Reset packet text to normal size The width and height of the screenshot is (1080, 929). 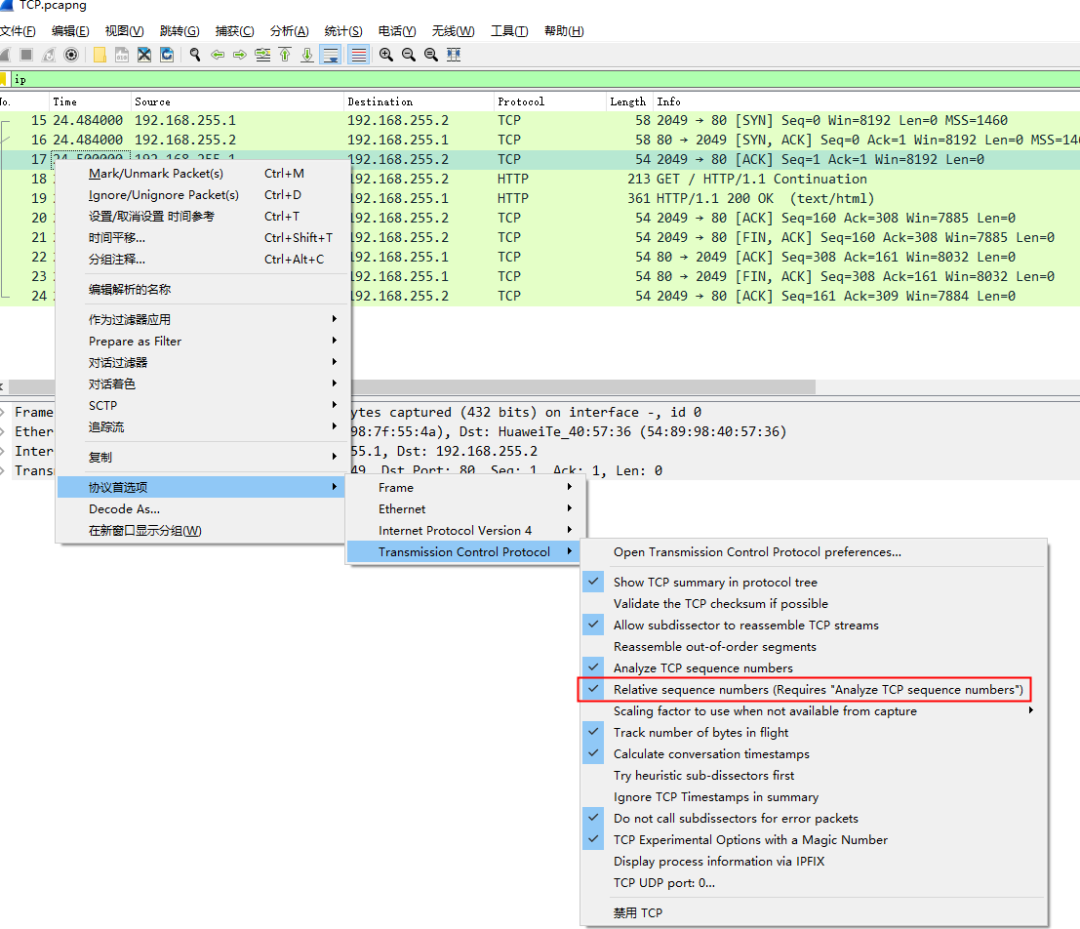click(430, 54)
